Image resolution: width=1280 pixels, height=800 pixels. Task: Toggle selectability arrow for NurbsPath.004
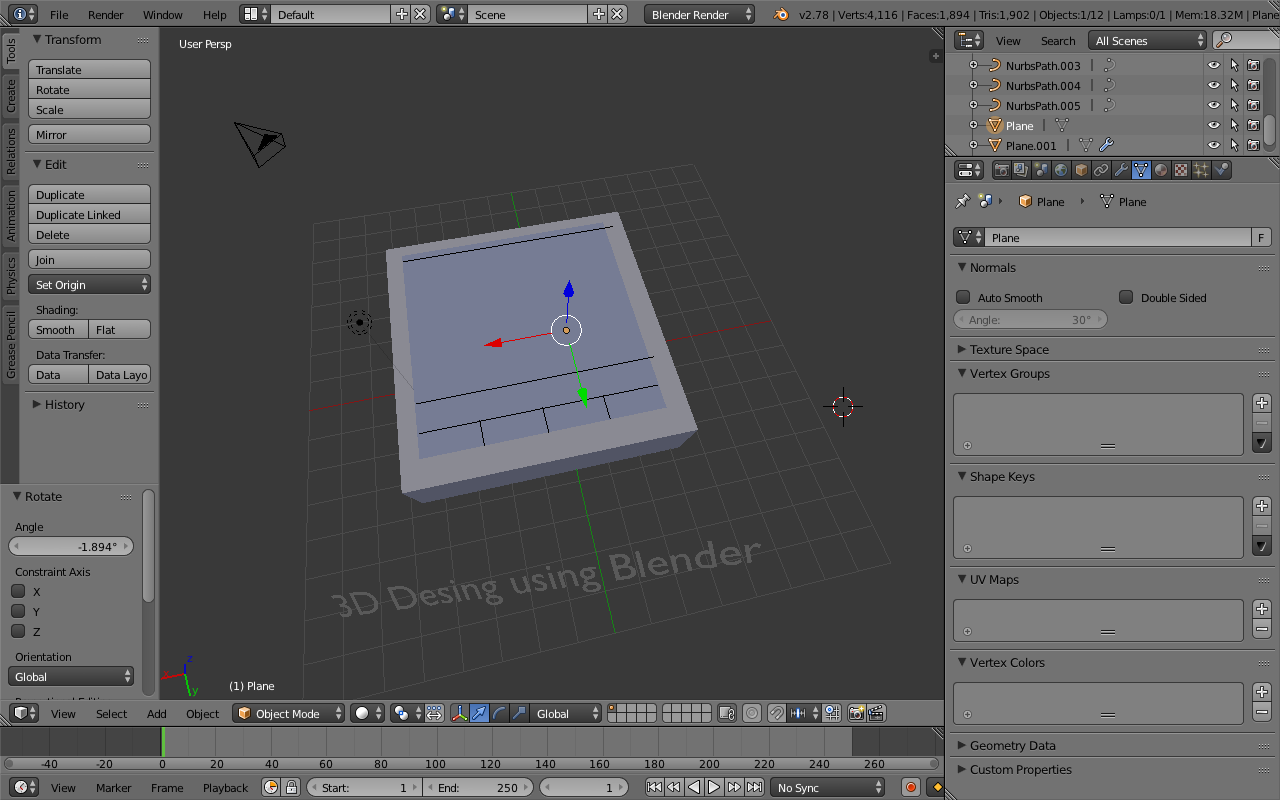pos(1234,85)
